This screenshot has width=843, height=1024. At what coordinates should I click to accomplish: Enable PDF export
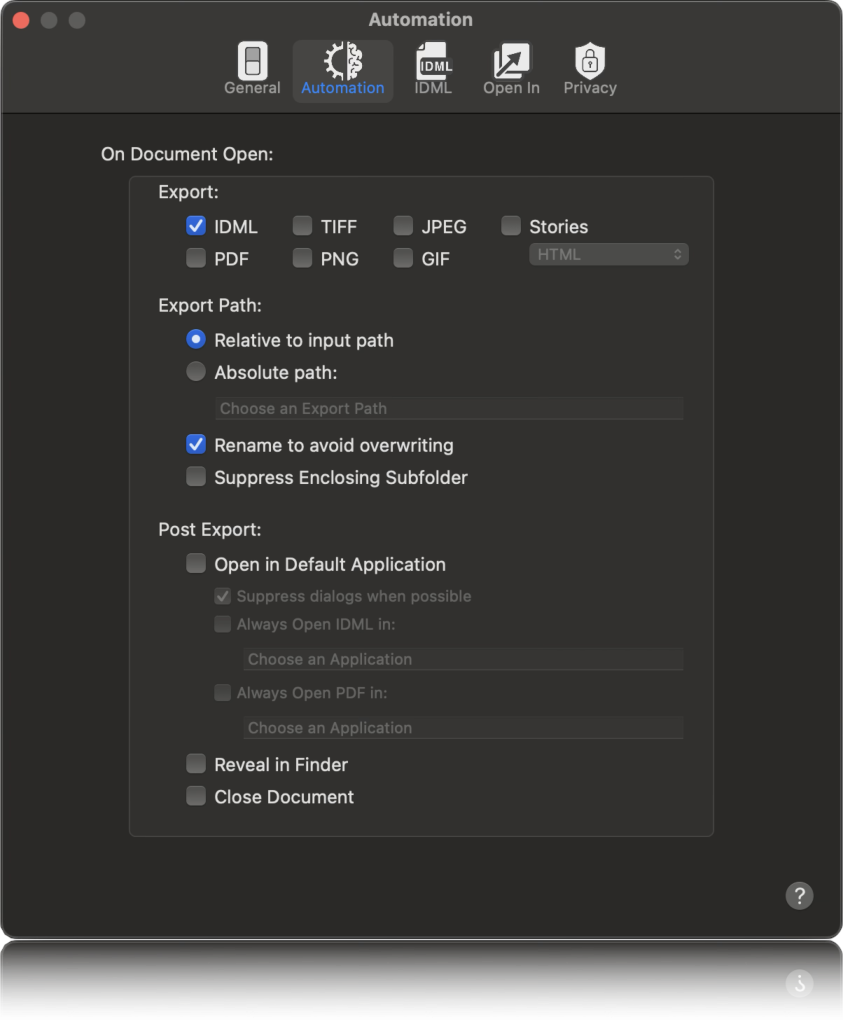pyautogui.click(x=196, y=258)
